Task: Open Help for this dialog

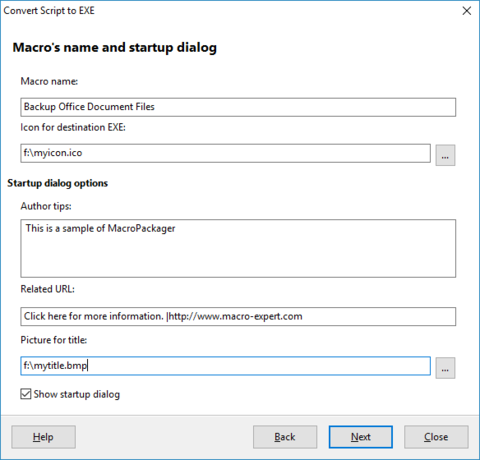Action: click(43, 437)
